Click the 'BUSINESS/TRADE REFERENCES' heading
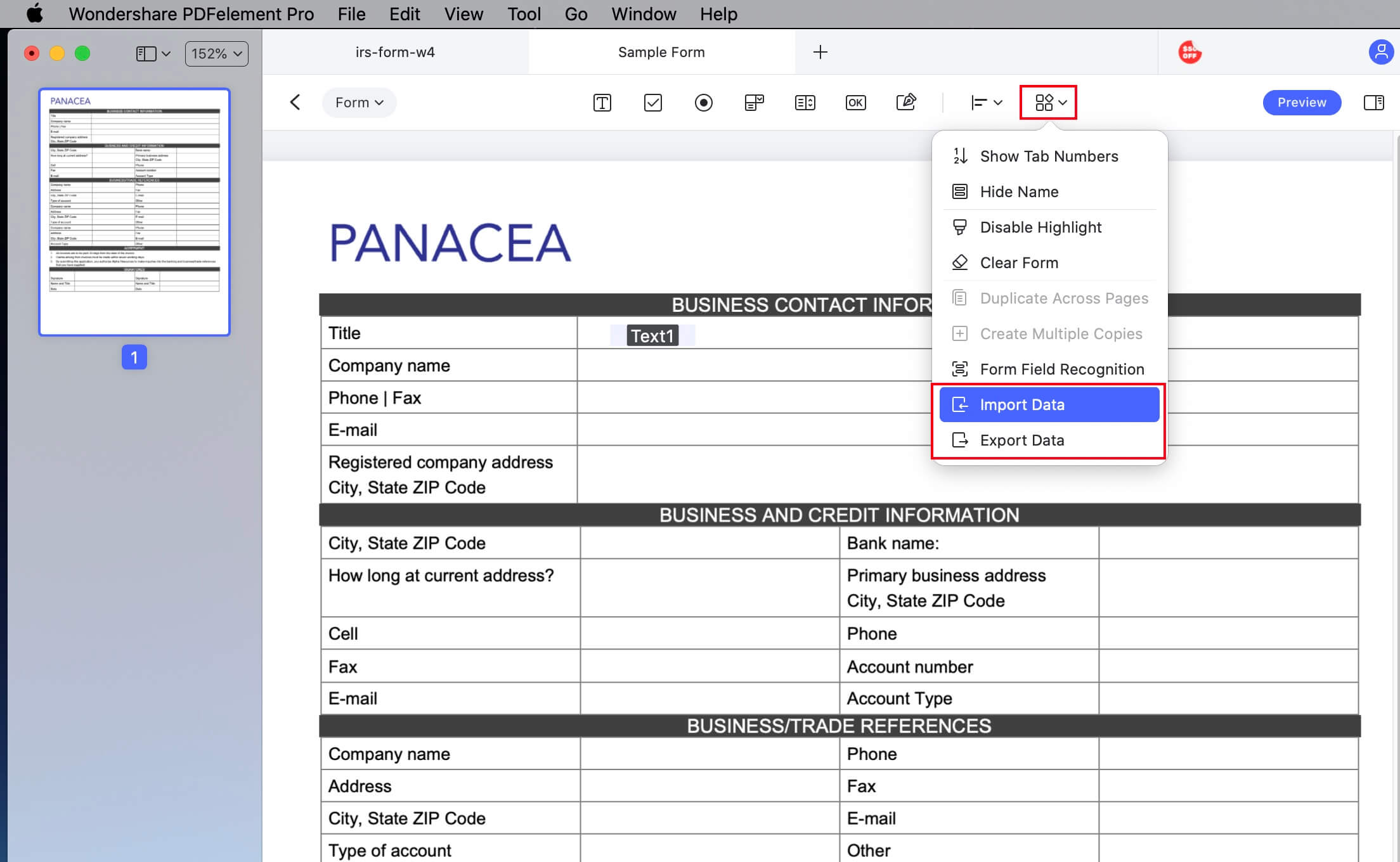This screenshot has width=1400, height=862. click(839, 726)
